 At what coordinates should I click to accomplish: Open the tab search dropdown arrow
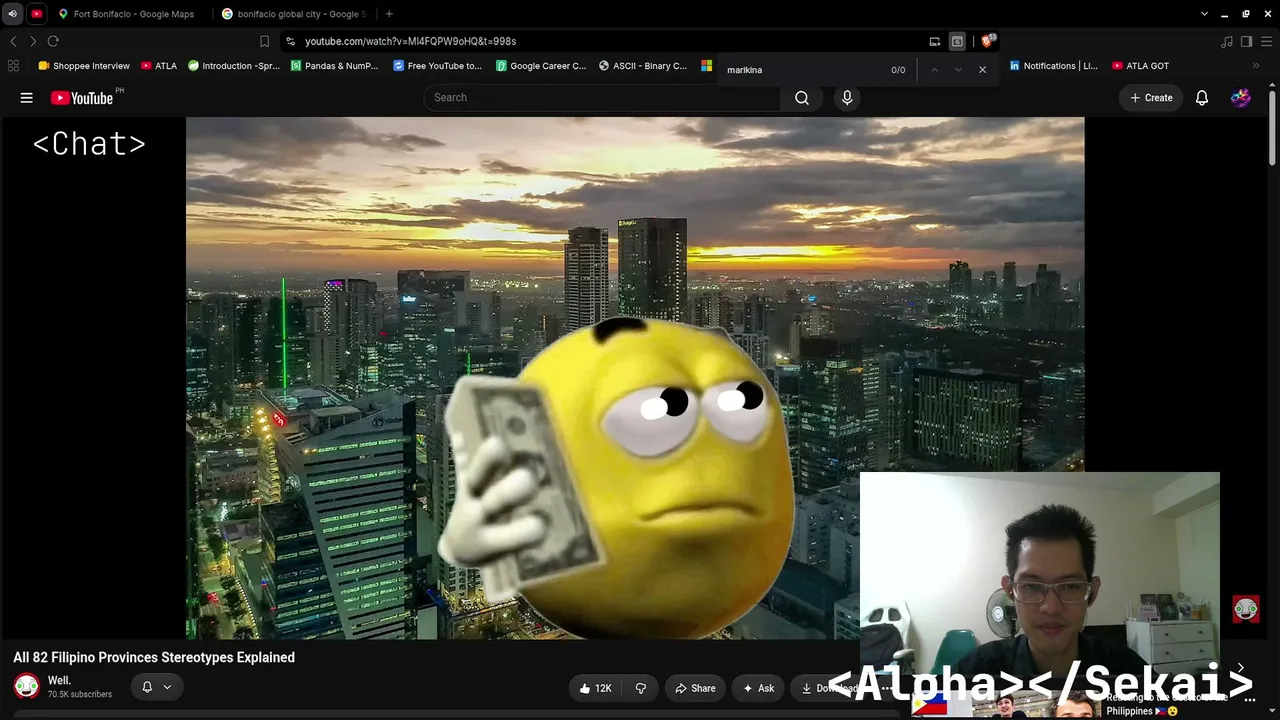point(1204,14)
